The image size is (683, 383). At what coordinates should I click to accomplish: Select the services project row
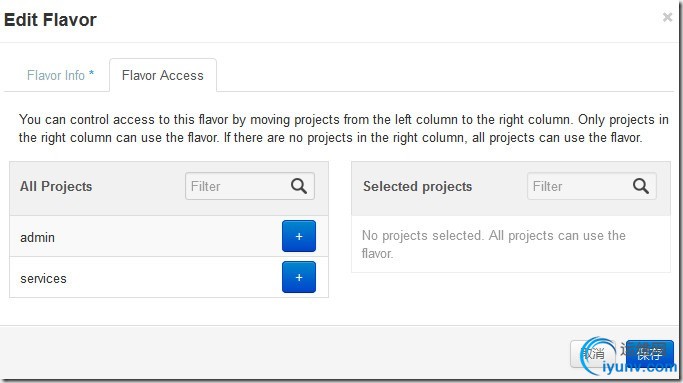click(169, 278)
